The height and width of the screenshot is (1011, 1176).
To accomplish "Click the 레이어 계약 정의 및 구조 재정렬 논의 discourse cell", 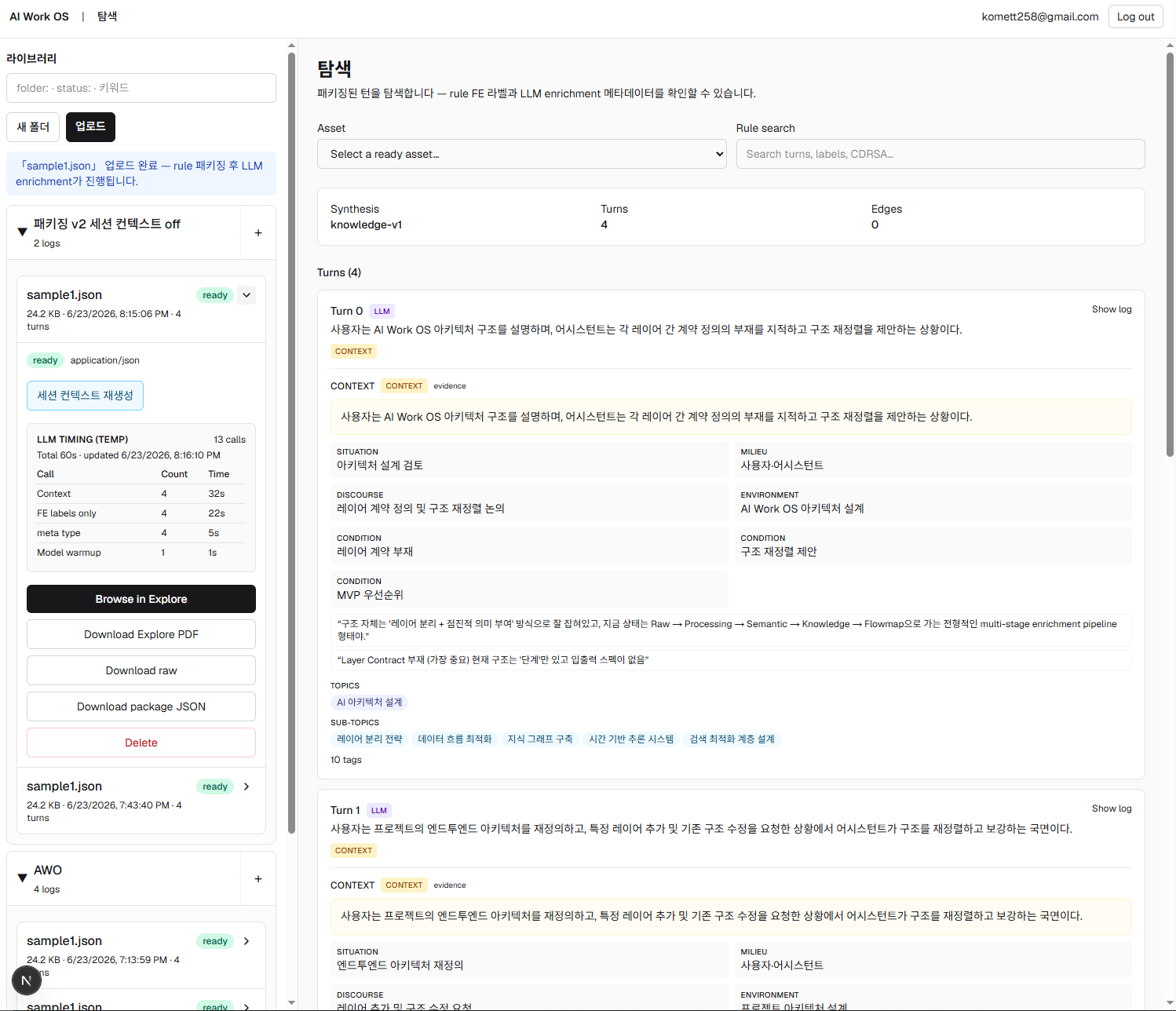I will pos(529,502).
